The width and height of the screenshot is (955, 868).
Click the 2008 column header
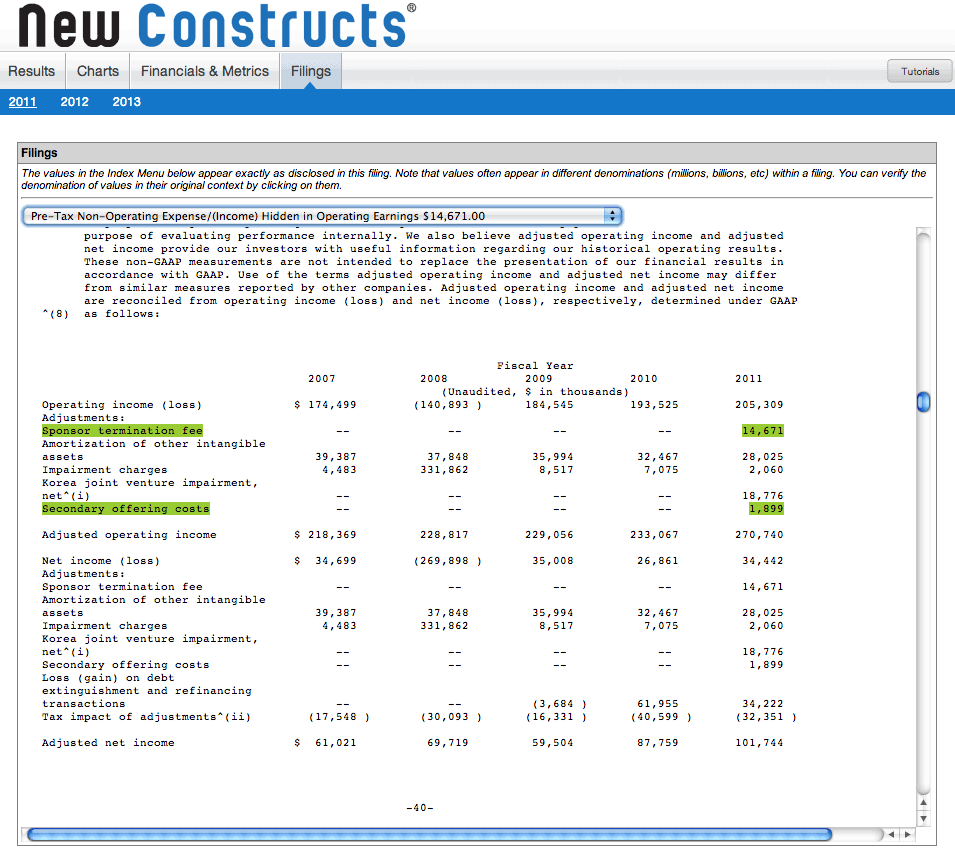click(434, 379)
